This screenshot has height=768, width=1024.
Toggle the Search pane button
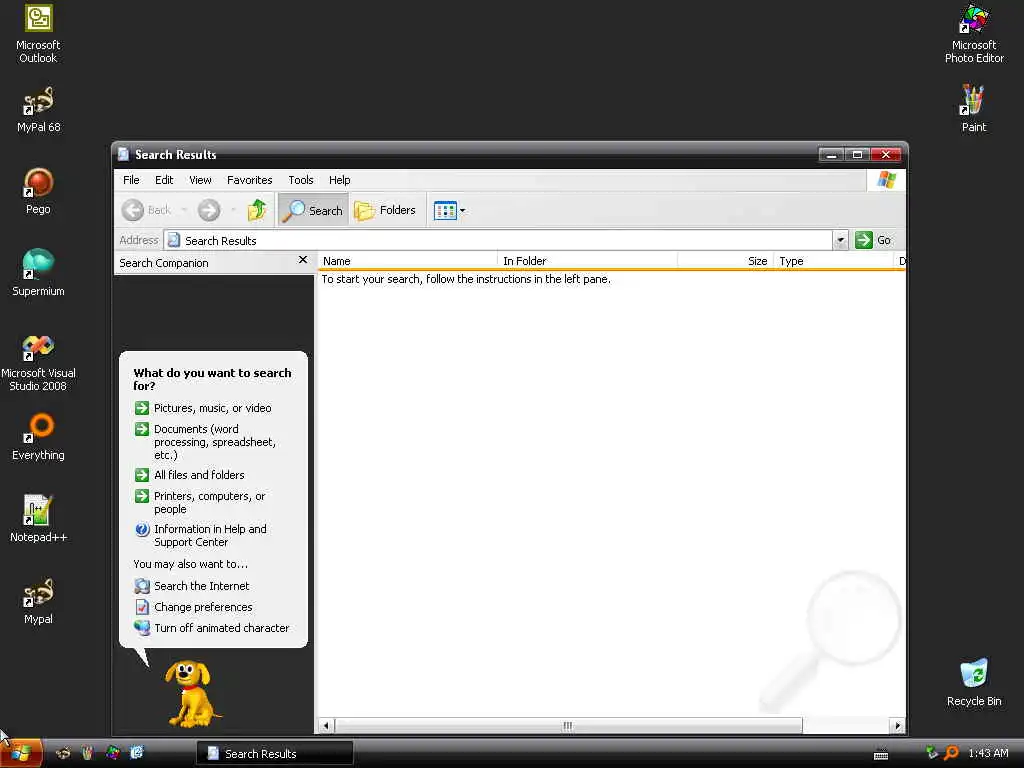(313, 210)
